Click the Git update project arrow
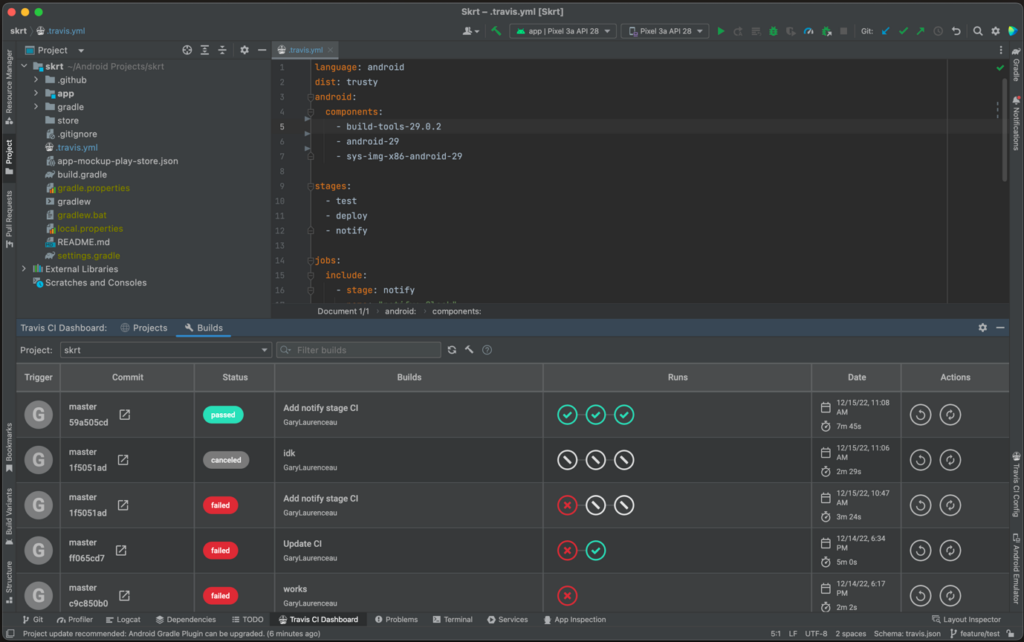This screenshot has width=1024, height=642. click(886, 31)
